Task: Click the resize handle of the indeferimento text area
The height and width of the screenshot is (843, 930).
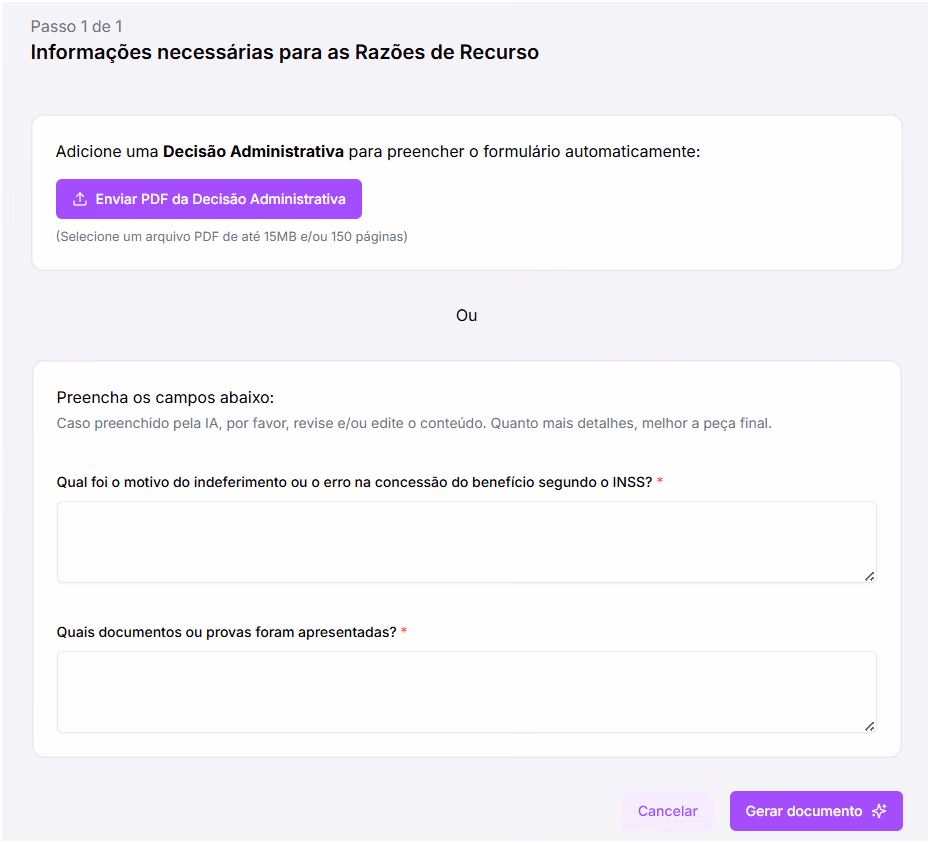Action: (870, 577)
